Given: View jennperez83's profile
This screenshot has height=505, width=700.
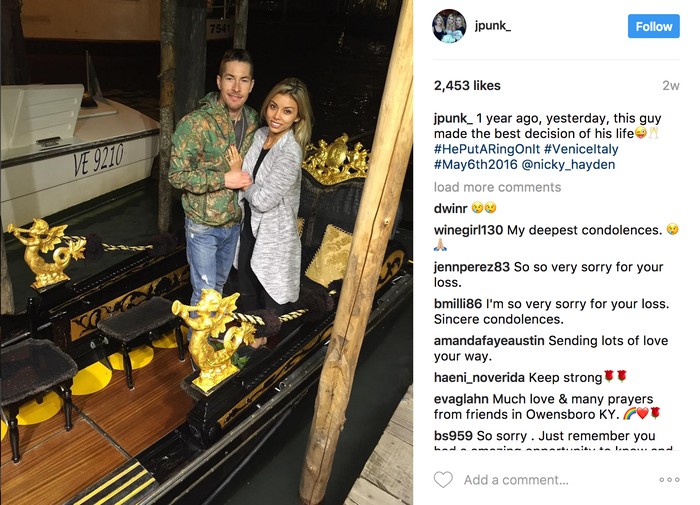Looking at the screenshot, I should click(471, 267).
